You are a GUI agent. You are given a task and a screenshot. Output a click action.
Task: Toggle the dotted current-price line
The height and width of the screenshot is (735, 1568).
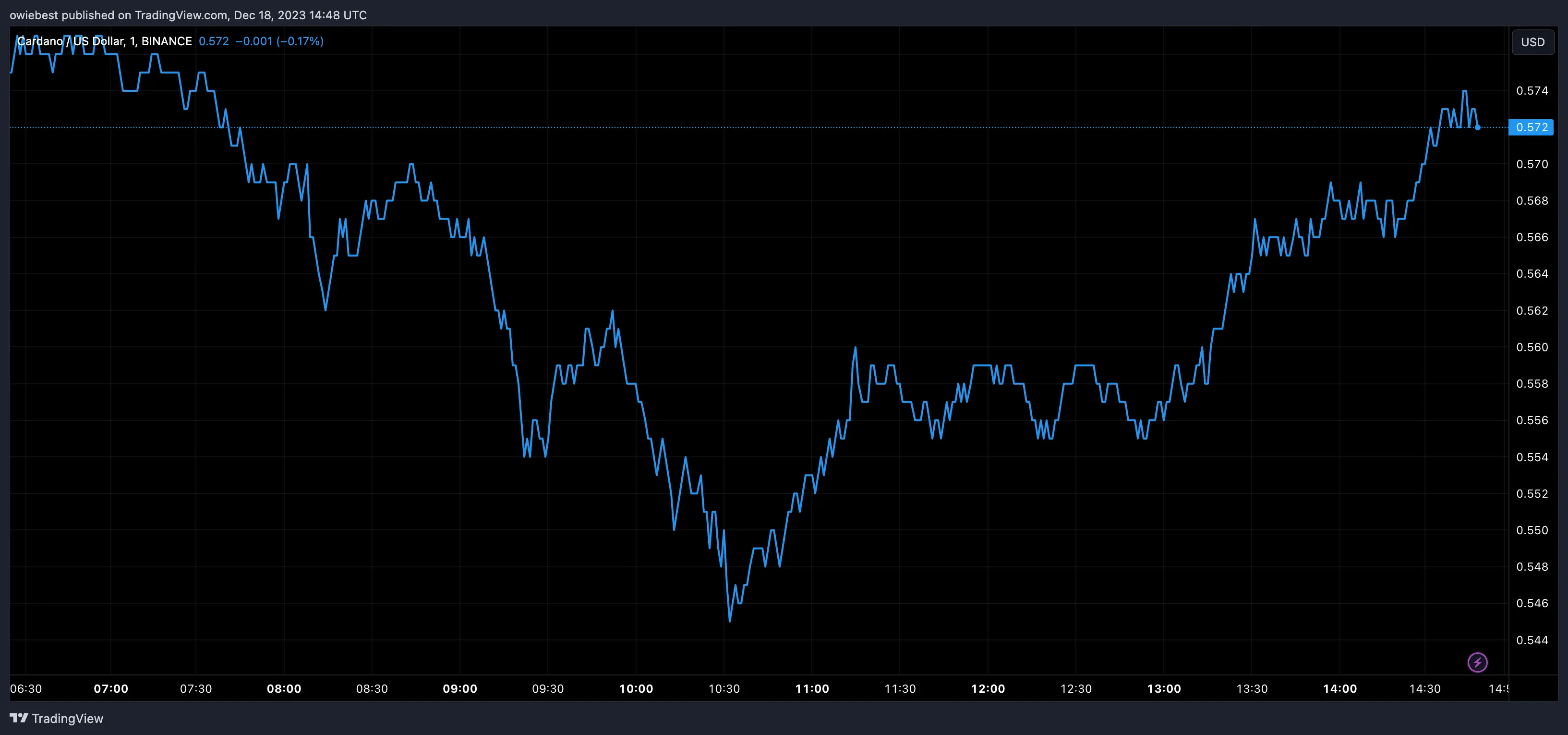[x=730, y=127]
